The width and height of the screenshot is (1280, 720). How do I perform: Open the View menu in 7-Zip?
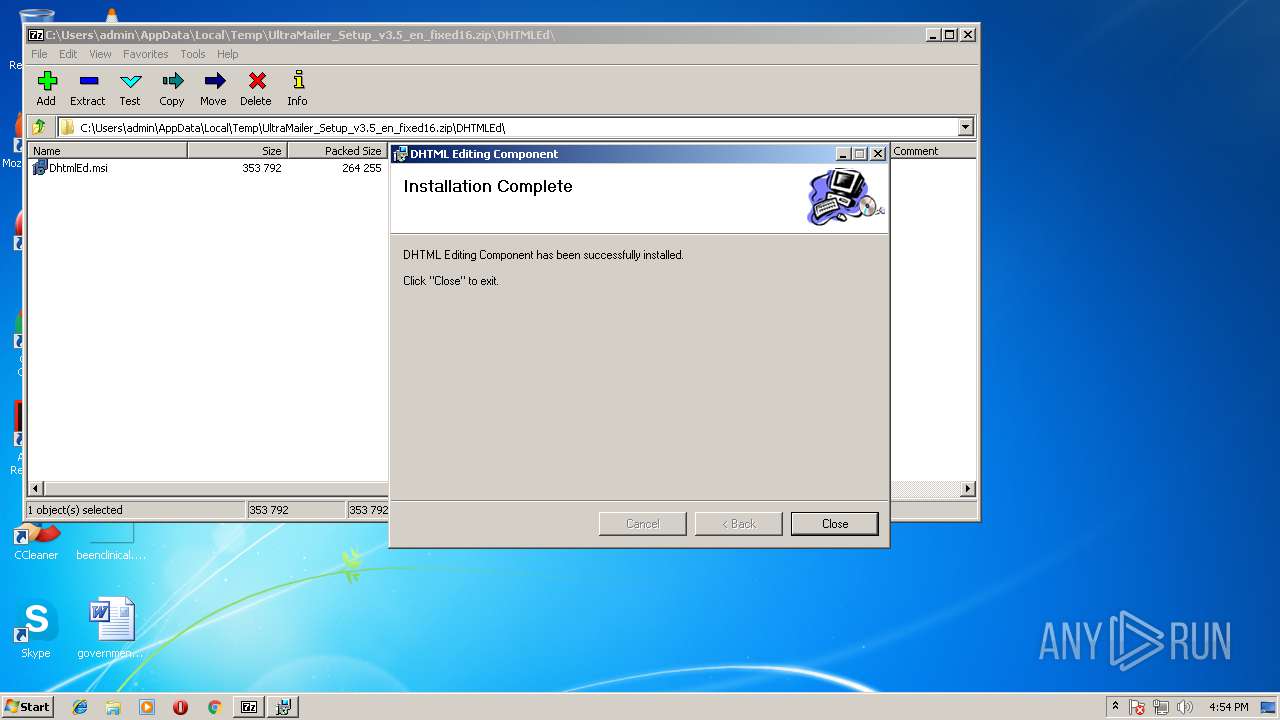tap(101, 54)
